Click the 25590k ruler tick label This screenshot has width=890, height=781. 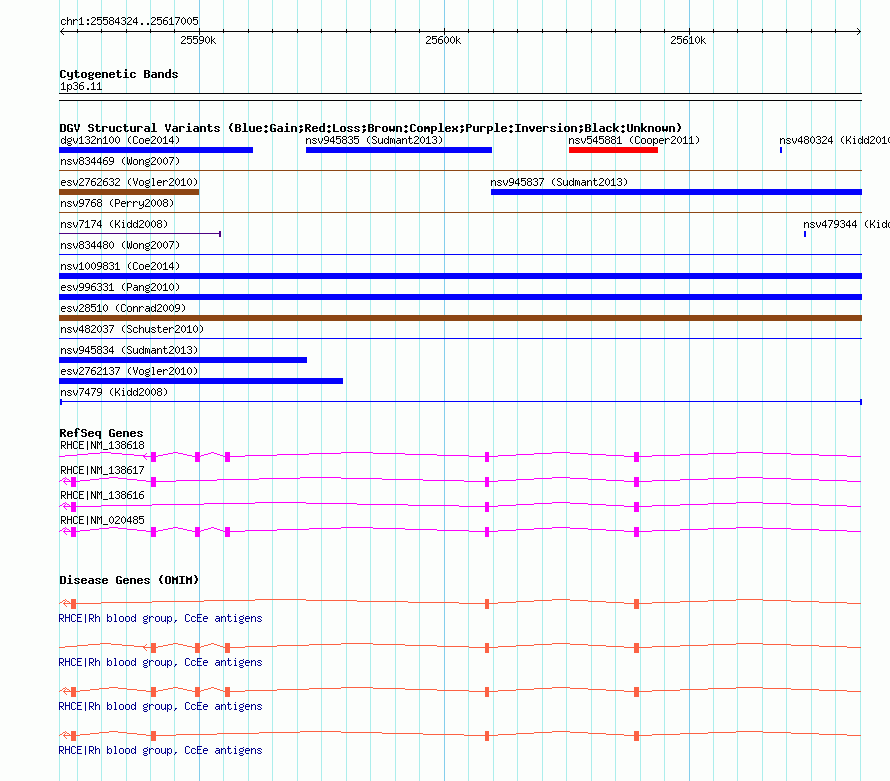(x=198, y=40)
